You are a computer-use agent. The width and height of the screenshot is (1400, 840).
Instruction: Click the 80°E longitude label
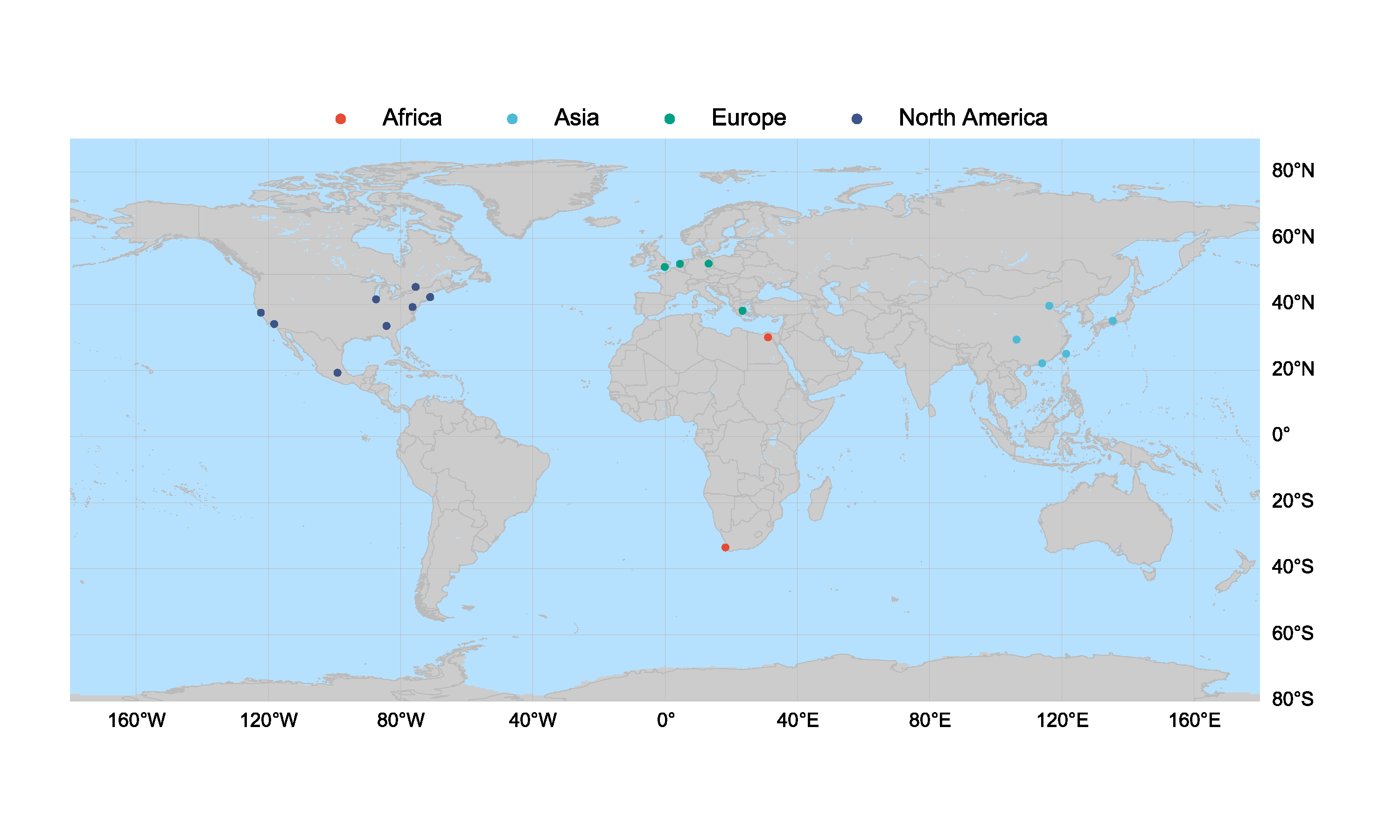(930, 721)
